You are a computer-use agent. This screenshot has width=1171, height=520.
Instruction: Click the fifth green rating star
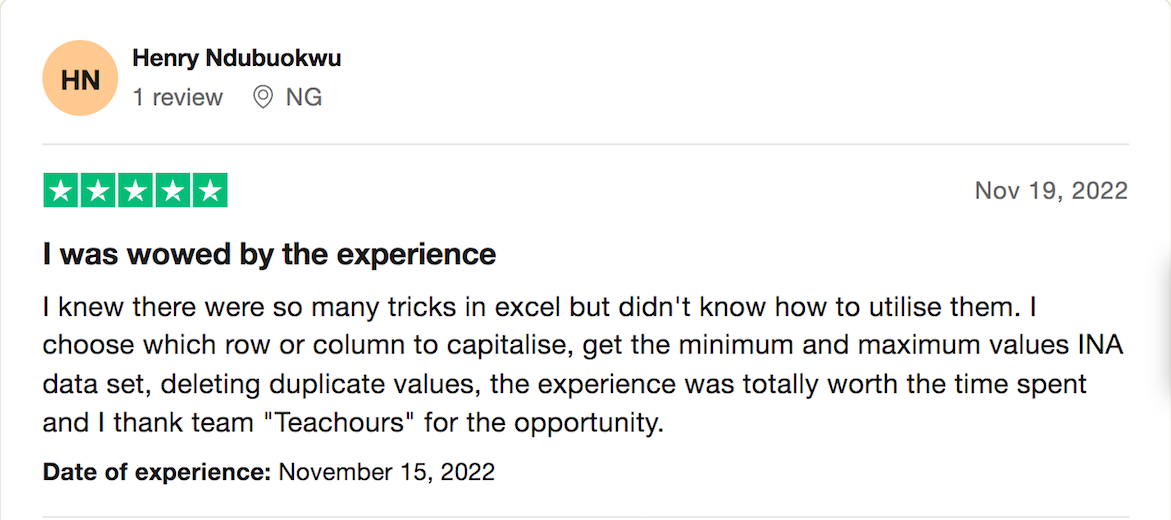click(210, 191)
